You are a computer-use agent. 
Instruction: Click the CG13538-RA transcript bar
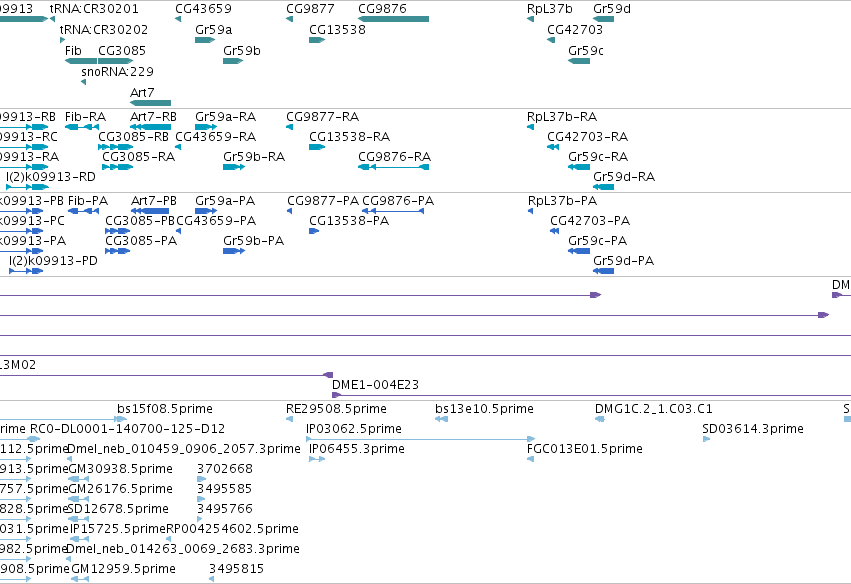point(317,147)
